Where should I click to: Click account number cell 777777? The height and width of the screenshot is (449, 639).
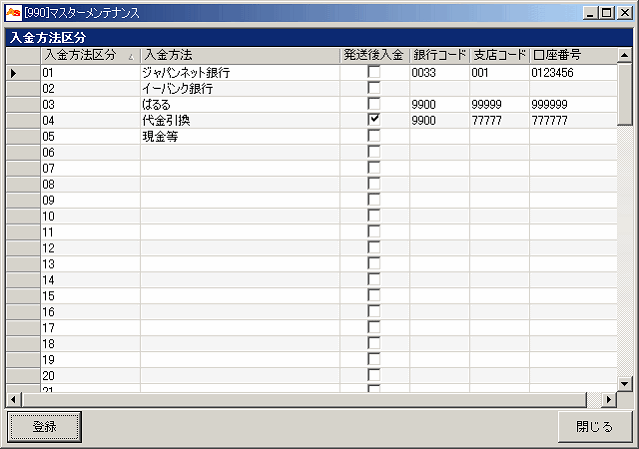(x=573, y=121)
